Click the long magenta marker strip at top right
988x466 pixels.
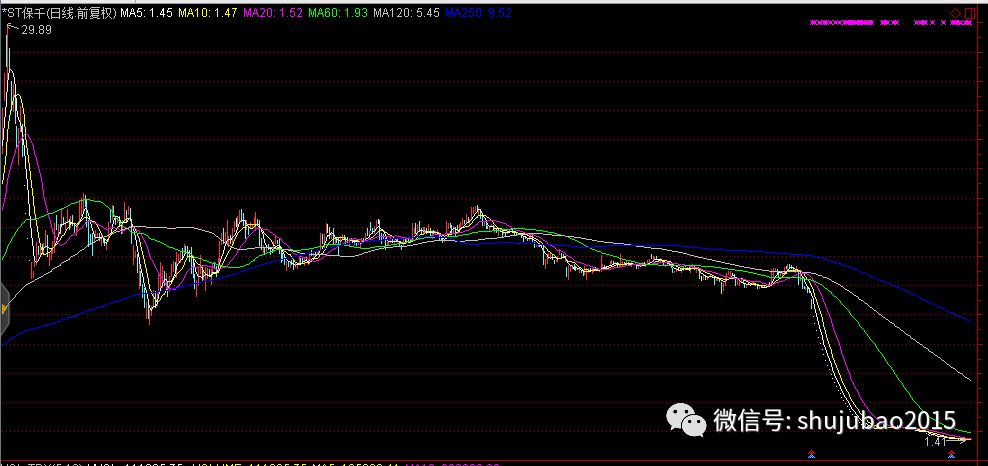pyautogui.click(x=842, y=23)
